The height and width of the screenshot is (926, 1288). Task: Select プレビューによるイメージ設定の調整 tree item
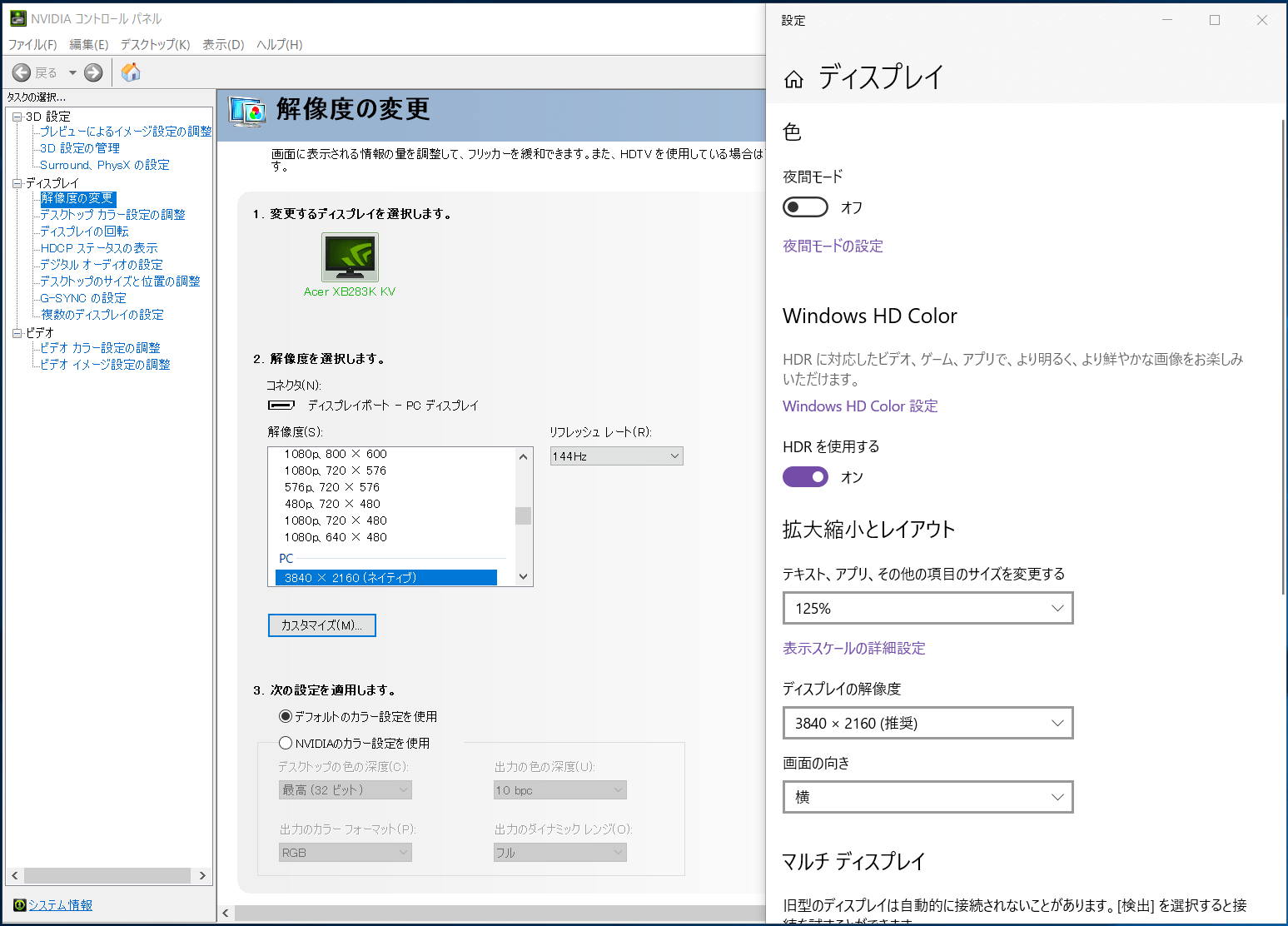tap(126, 132)
